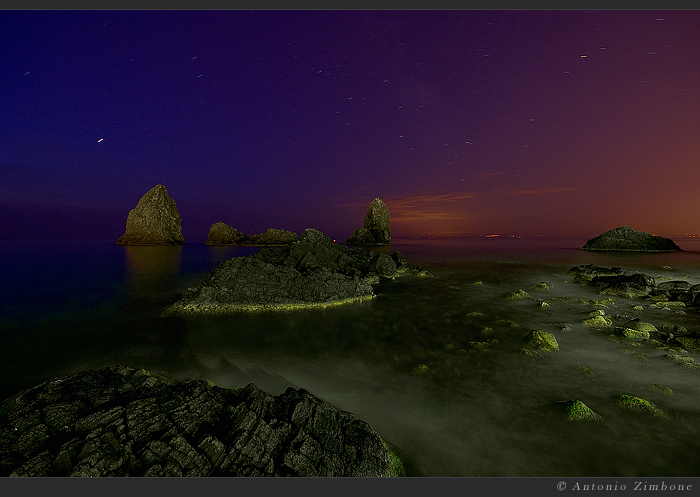Click the small low rock beside the tallest stack

click(x=223, y=234)
